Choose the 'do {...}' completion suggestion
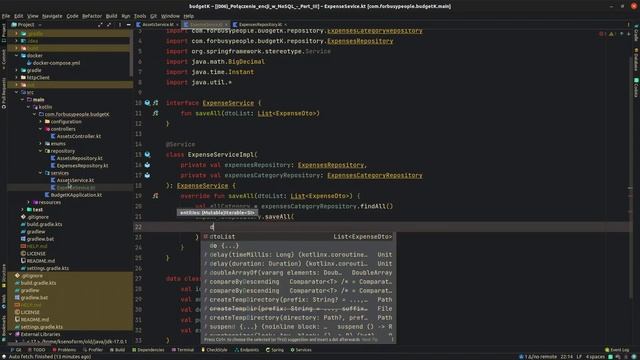Image resolution: width=640 pixels, height=360 pixels. tap(298, 246)
